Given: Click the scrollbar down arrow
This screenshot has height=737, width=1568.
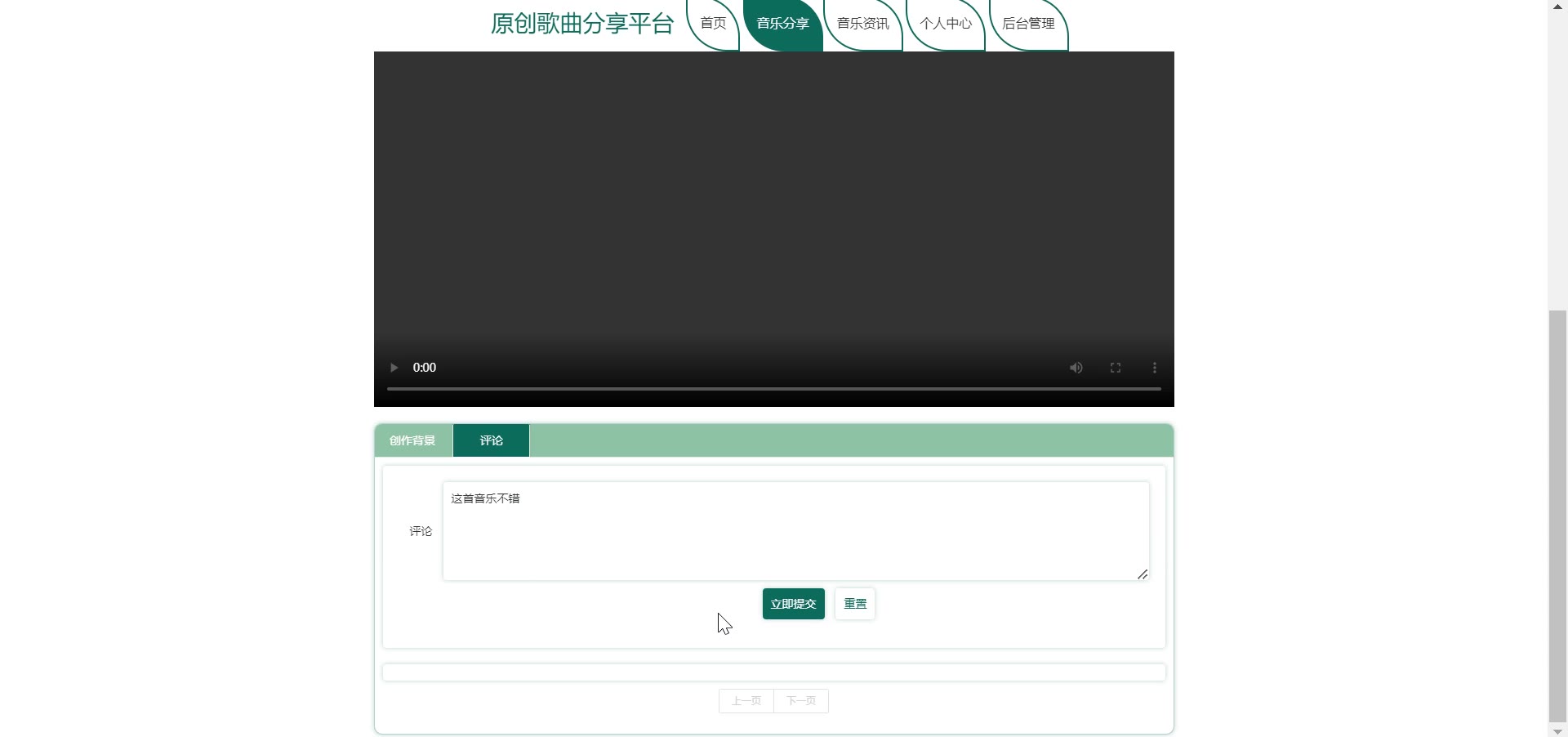Looking at the screenshot, I should 1558,730.
